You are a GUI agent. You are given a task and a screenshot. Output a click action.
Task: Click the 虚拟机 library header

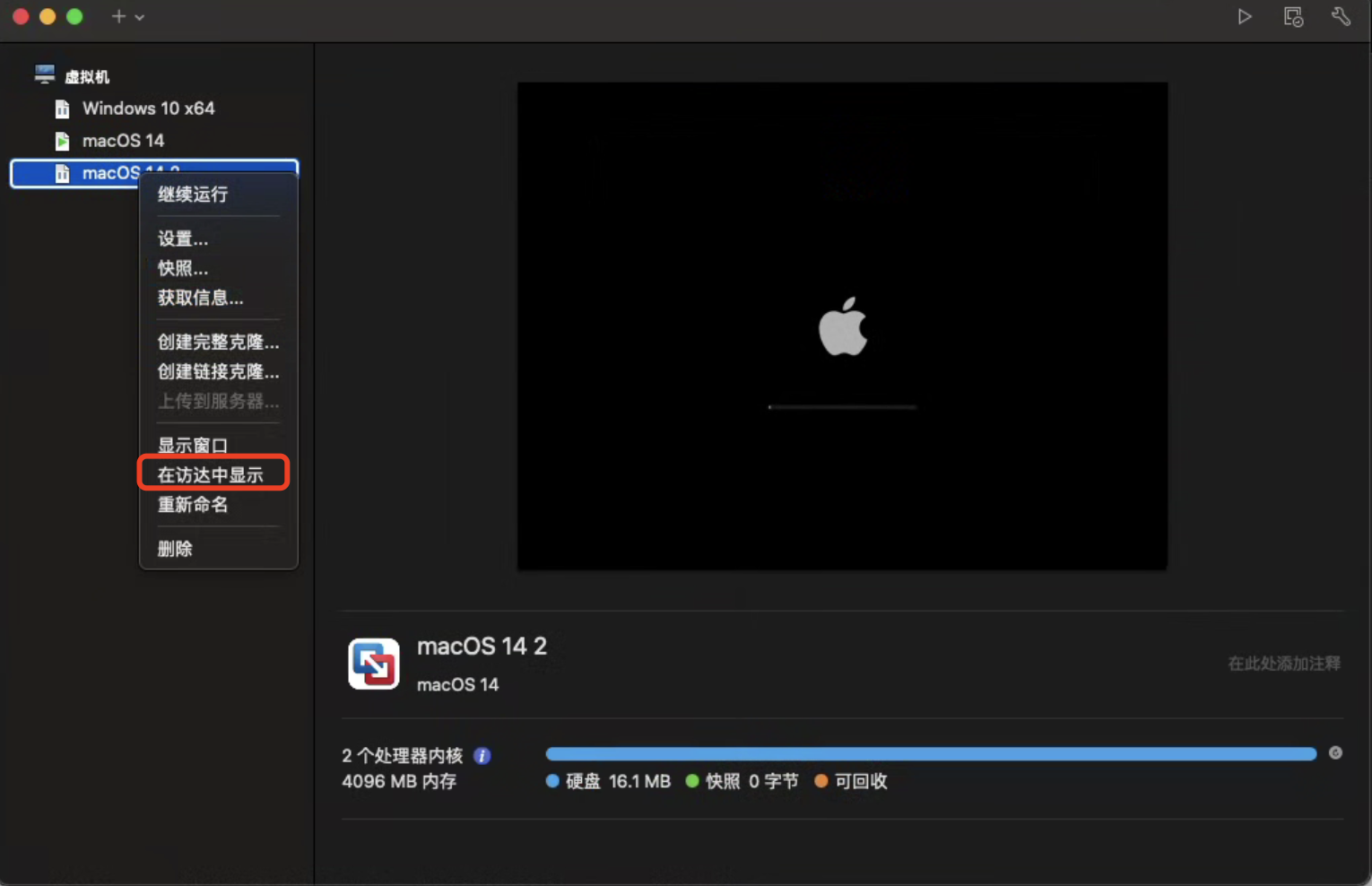(x=87, y=77)
